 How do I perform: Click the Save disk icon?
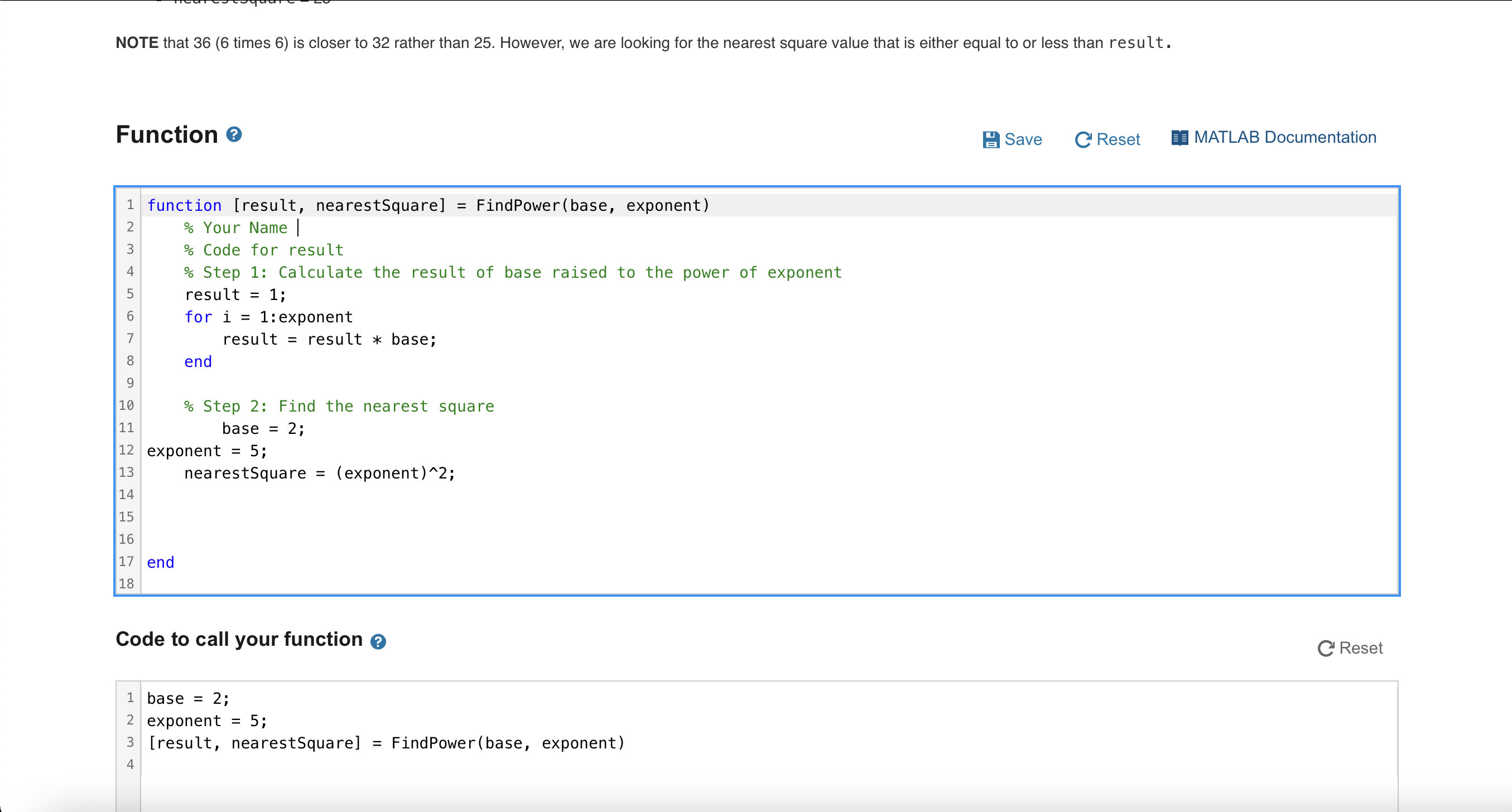pyautogui.click(x=990, y=139)
